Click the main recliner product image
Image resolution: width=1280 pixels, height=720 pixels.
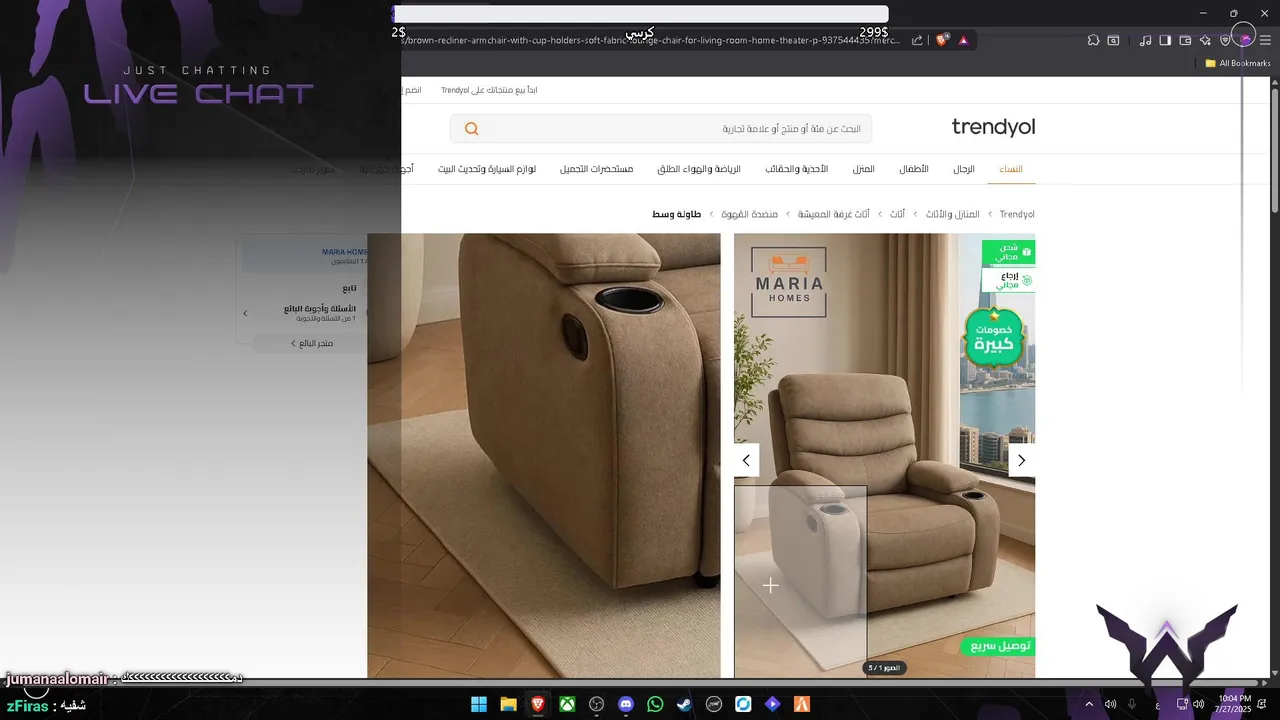point(884,456)
